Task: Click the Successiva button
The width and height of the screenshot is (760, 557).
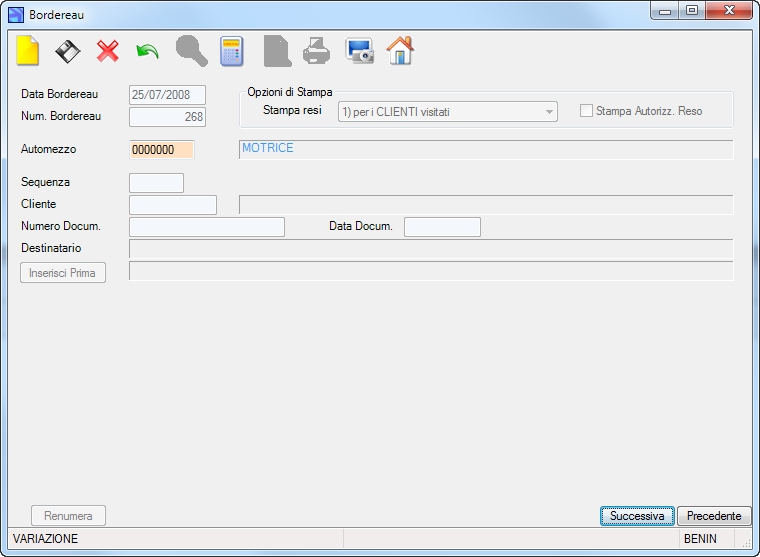Action: click(x=637, y=516)
